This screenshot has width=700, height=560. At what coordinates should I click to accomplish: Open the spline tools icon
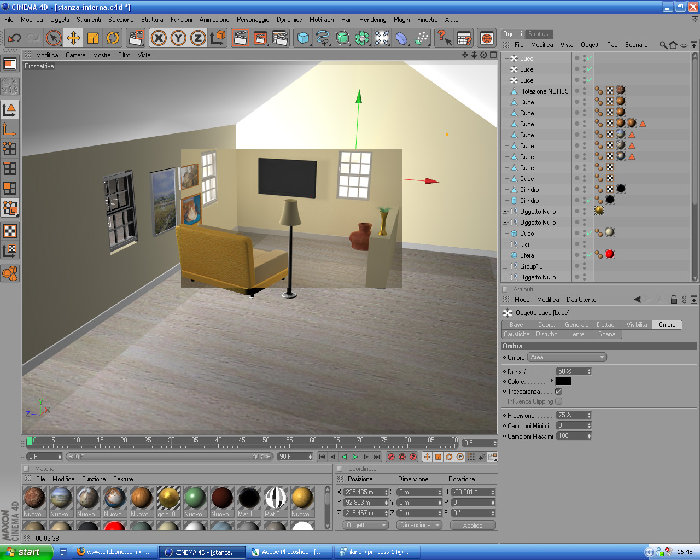(x=322, y=38)
